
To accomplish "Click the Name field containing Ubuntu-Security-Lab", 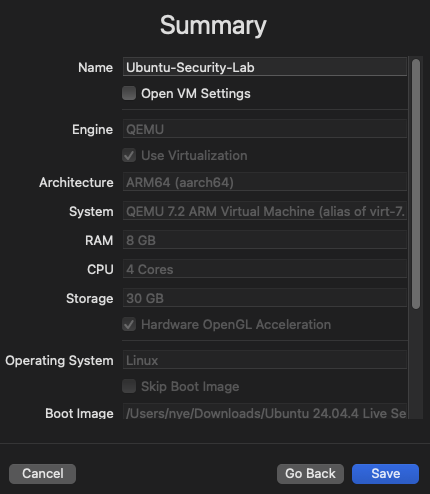I will coord(265,67).
